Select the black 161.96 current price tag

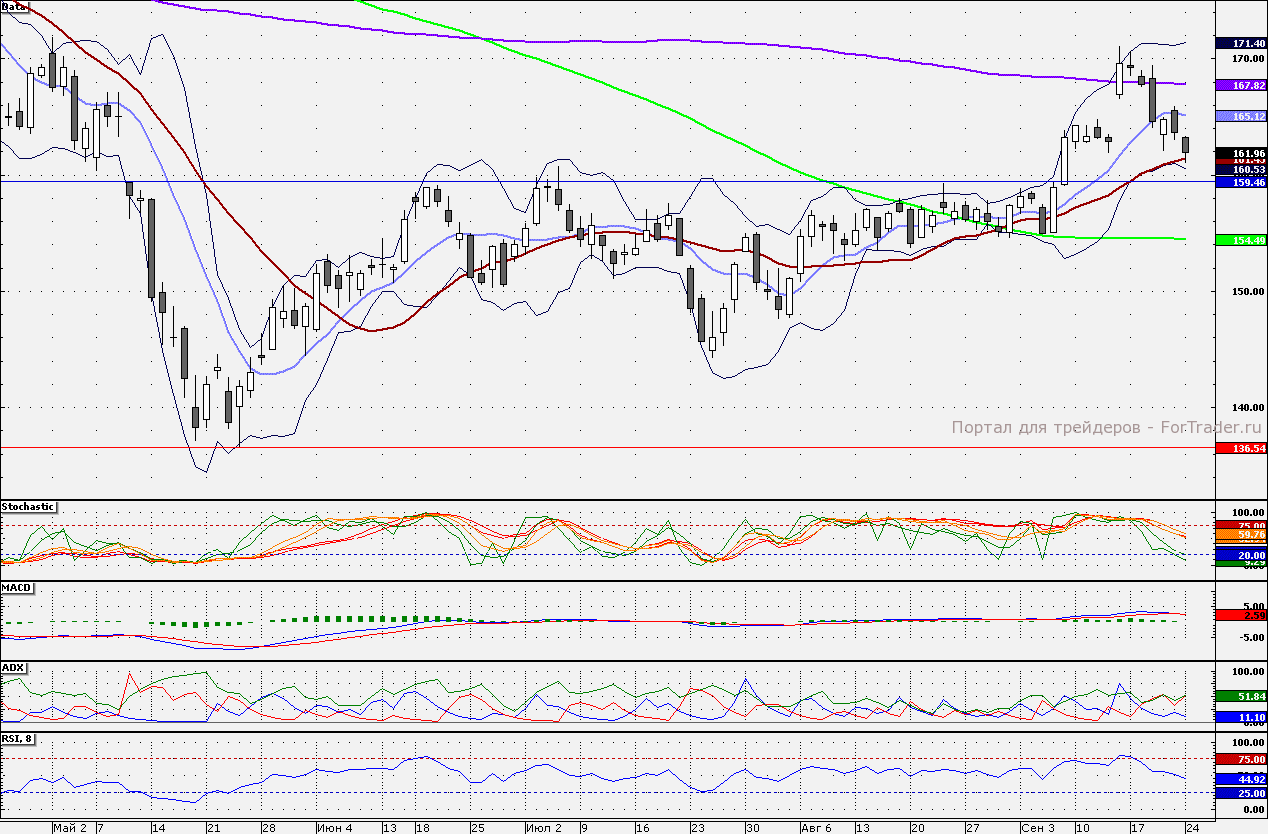click(1240, 152)
